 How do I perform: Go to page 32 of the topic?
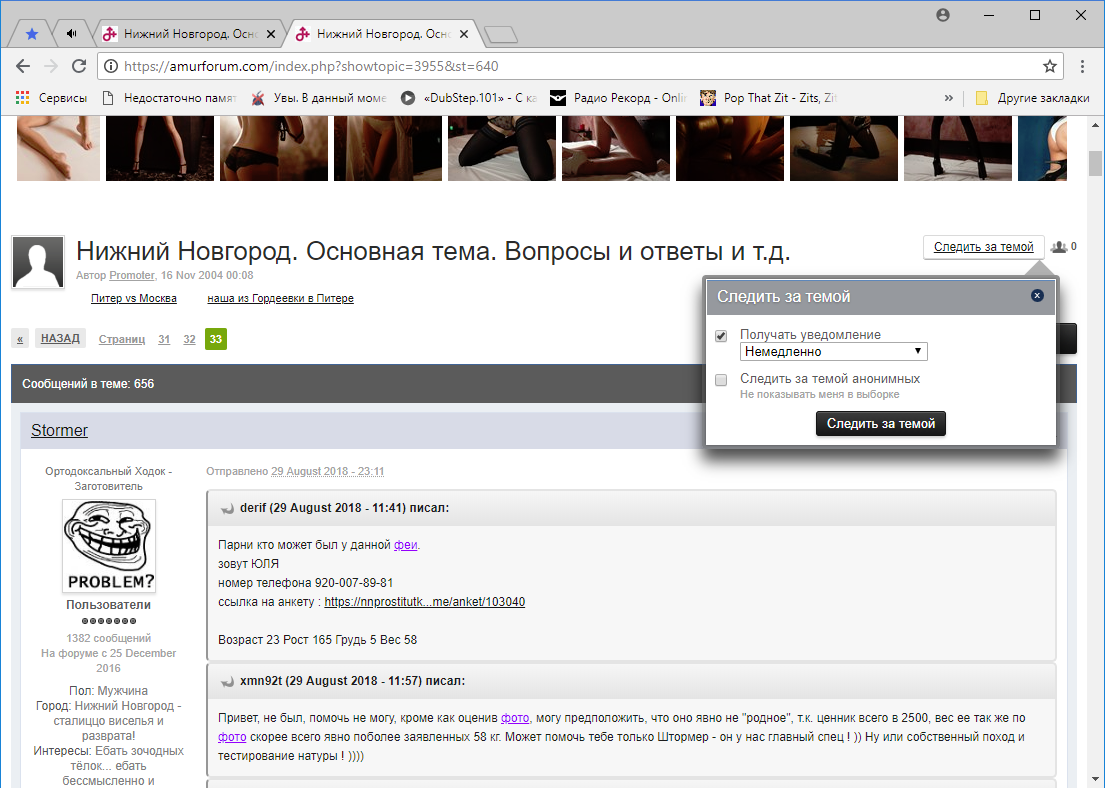point(189,339)
